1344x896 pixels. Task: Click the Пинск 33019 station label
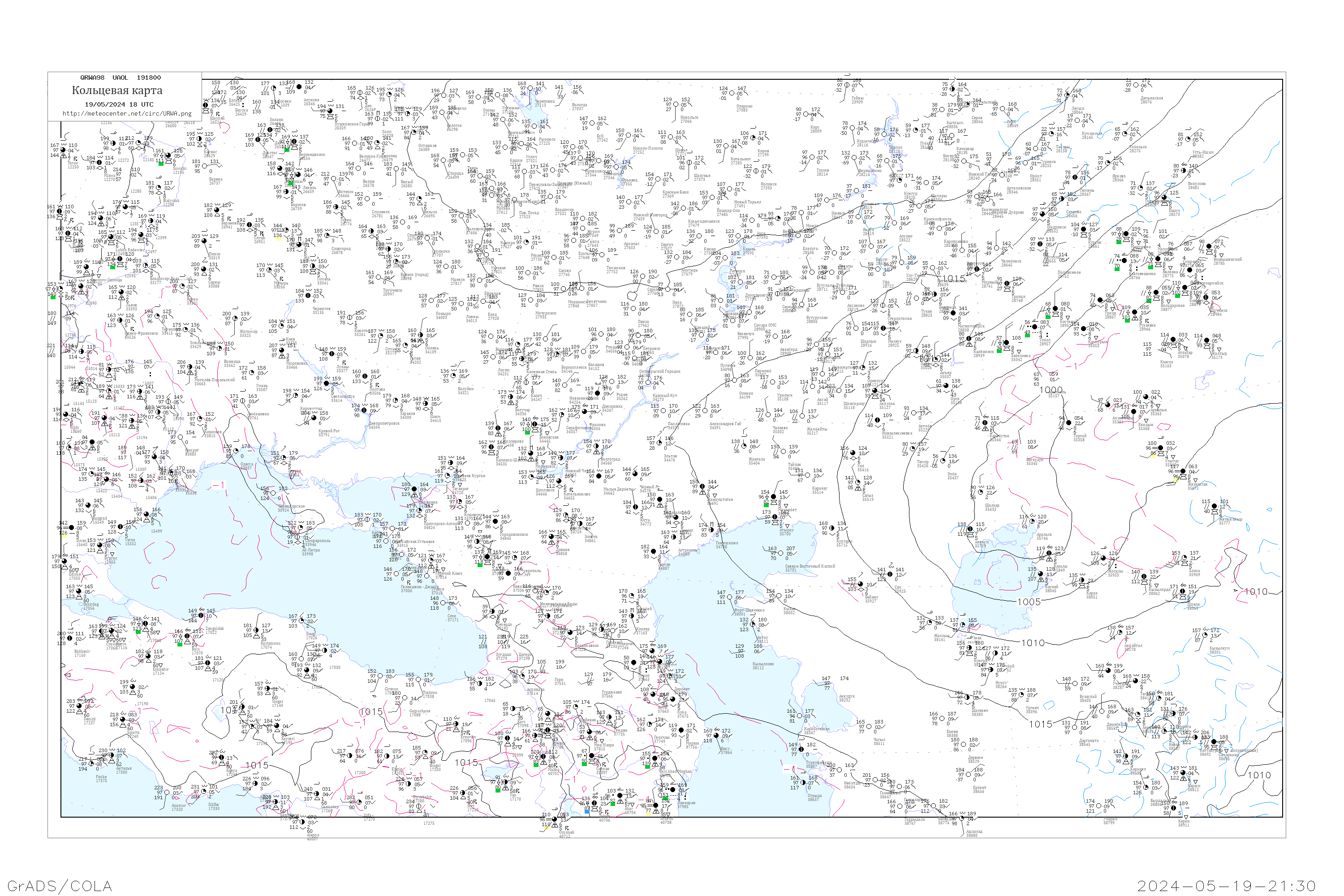point(214,256)
